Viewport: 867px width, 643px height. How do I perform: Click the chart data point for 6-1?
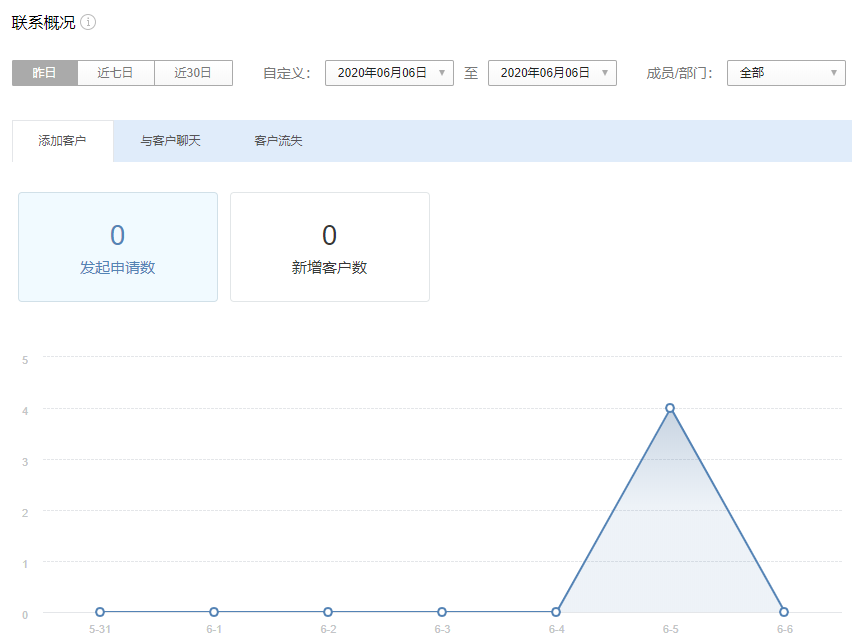point(214,612)
